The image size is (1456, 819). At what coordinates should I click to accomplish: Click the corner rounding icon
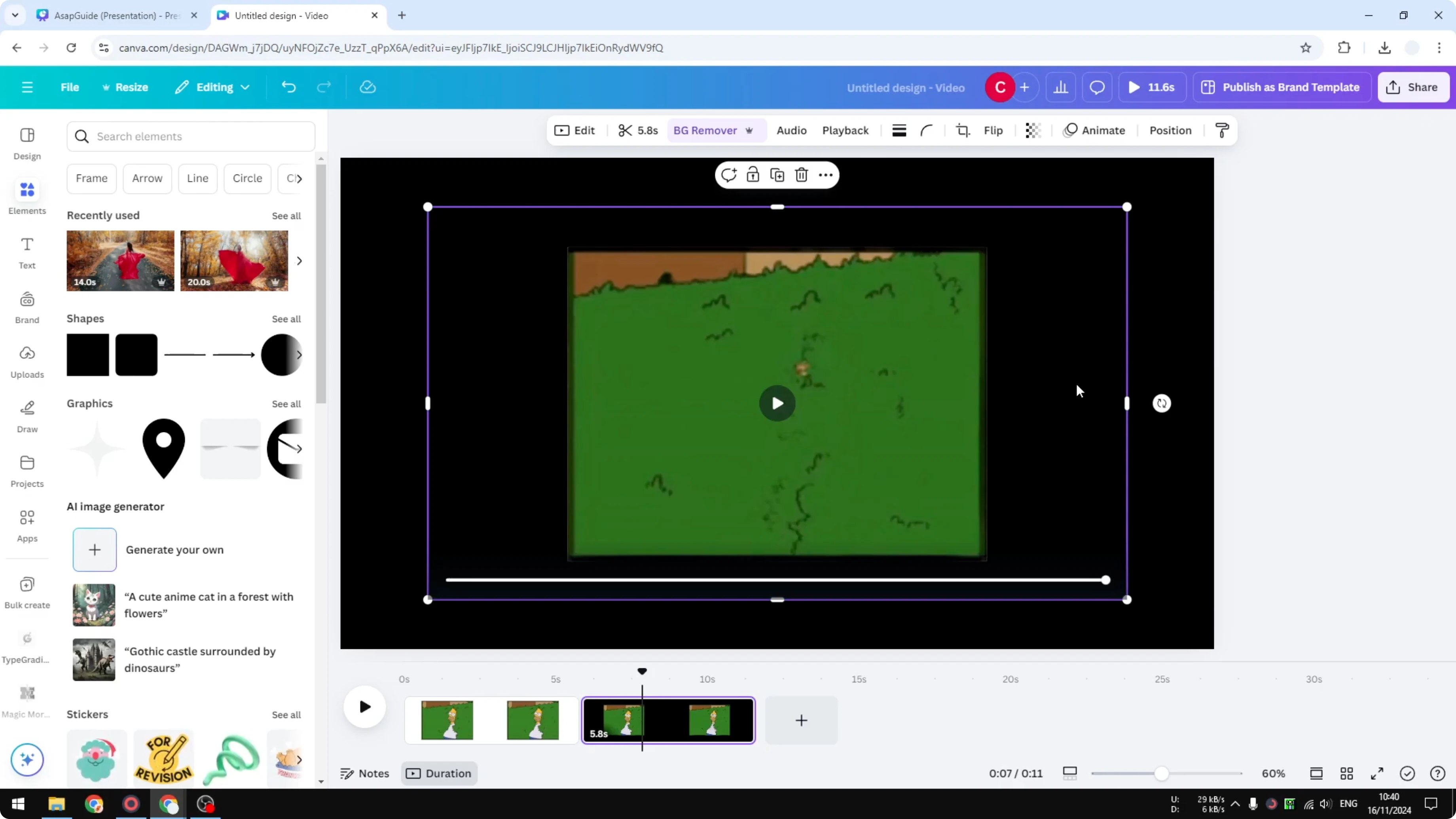click(926, 131)
